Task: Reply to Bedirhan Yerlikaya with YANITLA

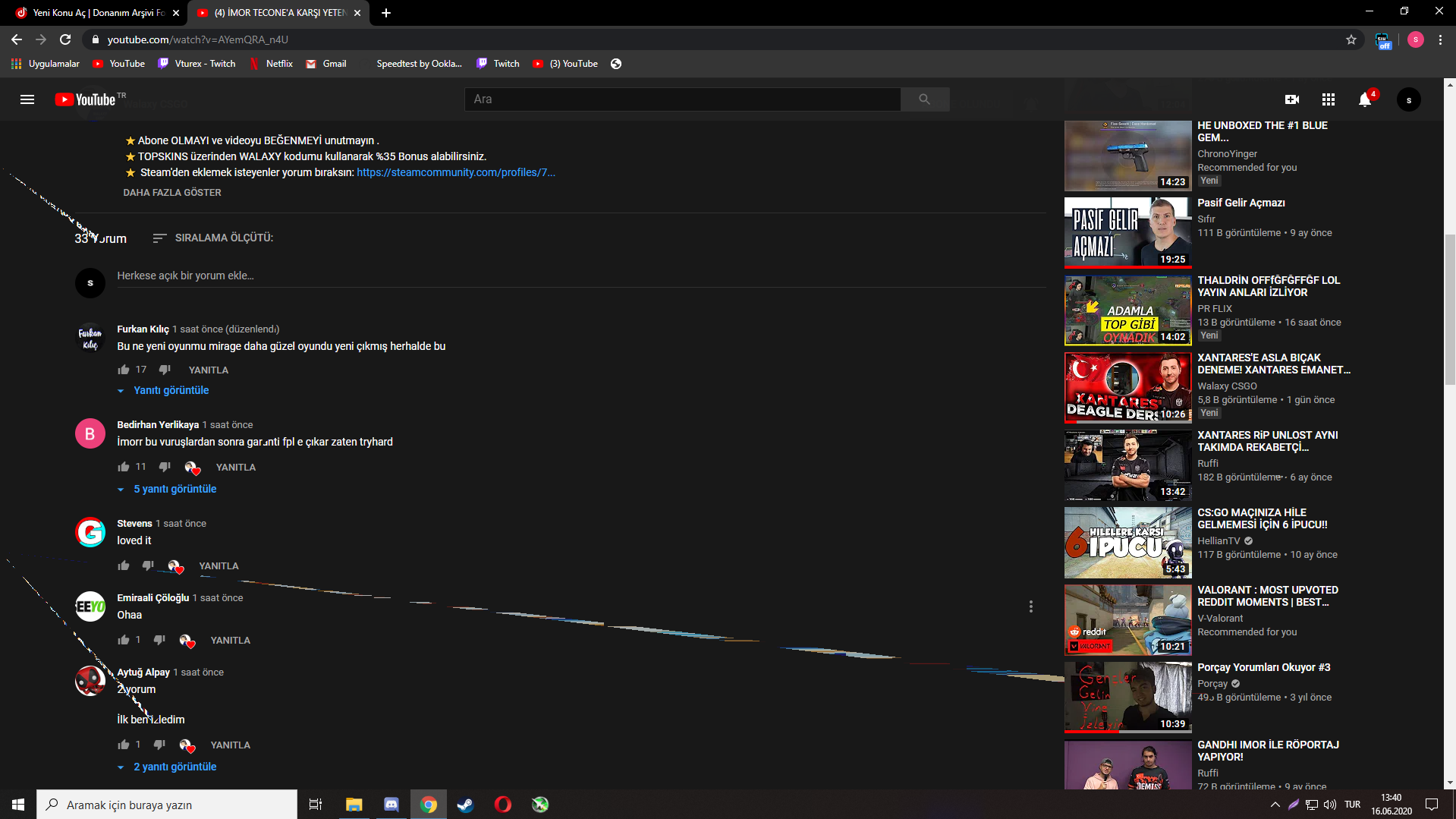Action: pos(236,467)
